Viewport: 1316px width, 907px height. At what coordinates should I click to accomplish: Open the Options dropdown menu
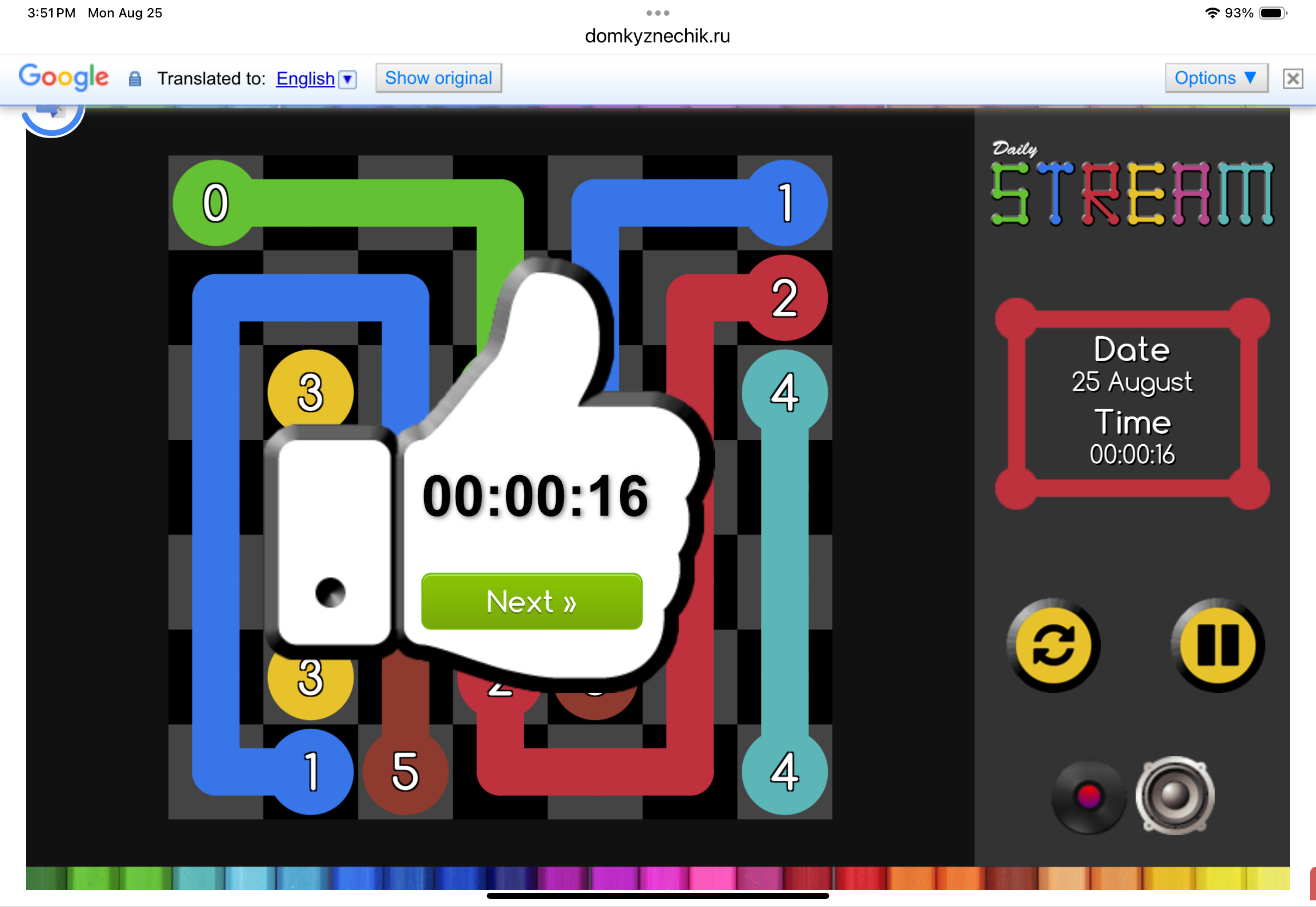[x=1216, y=78]
